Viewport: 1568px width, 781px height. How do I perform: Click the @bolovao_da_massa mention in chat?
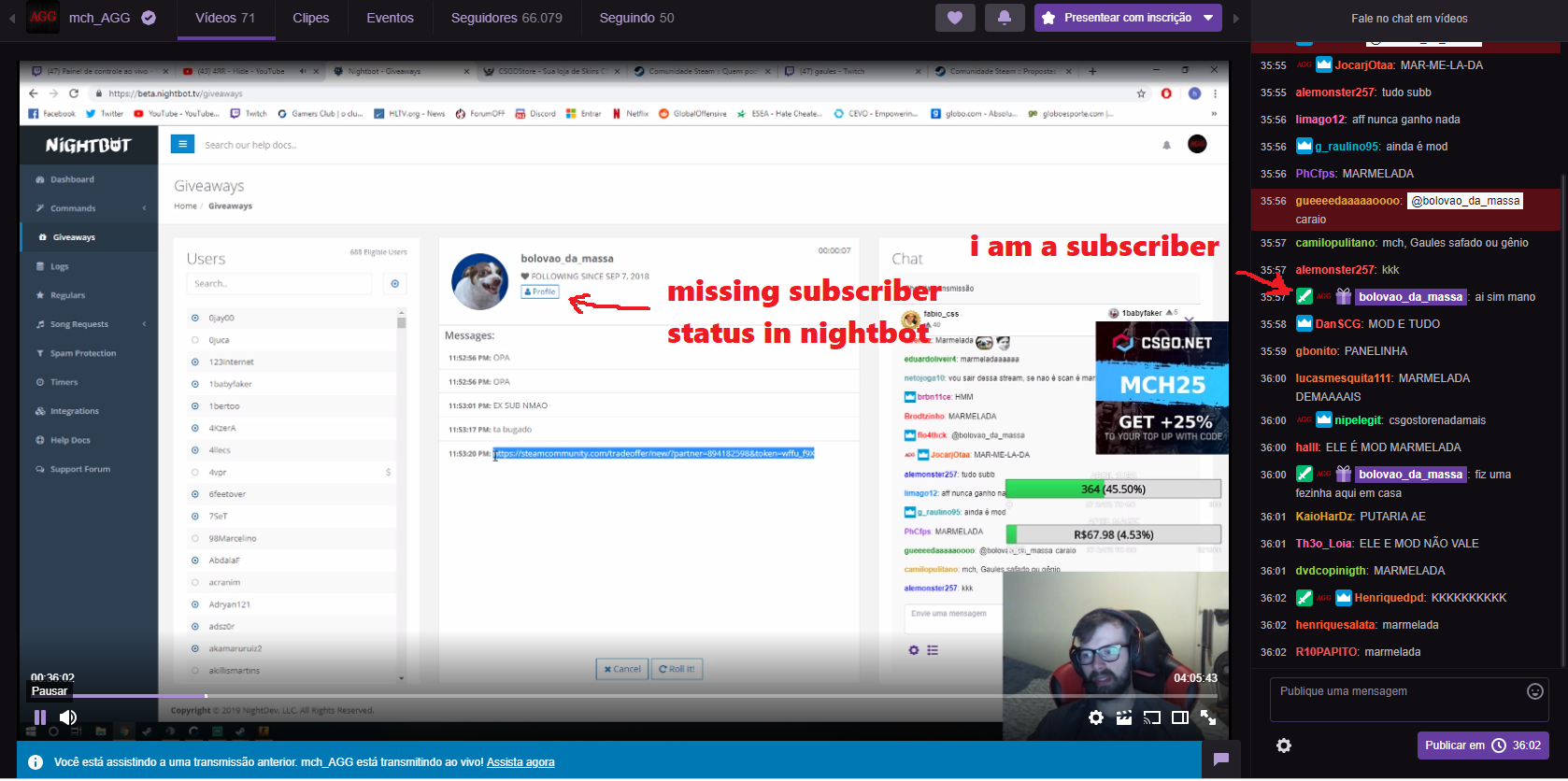click(1464, 201)
